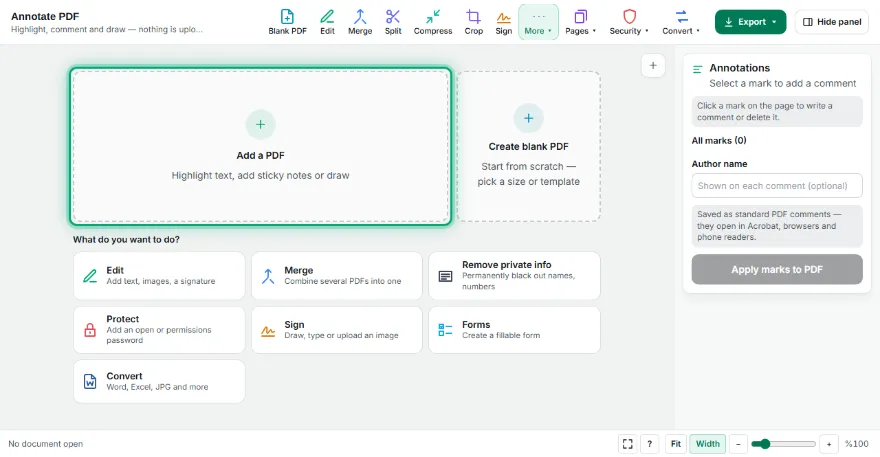Click the redaction icon on Remove private info

point(446,276)
